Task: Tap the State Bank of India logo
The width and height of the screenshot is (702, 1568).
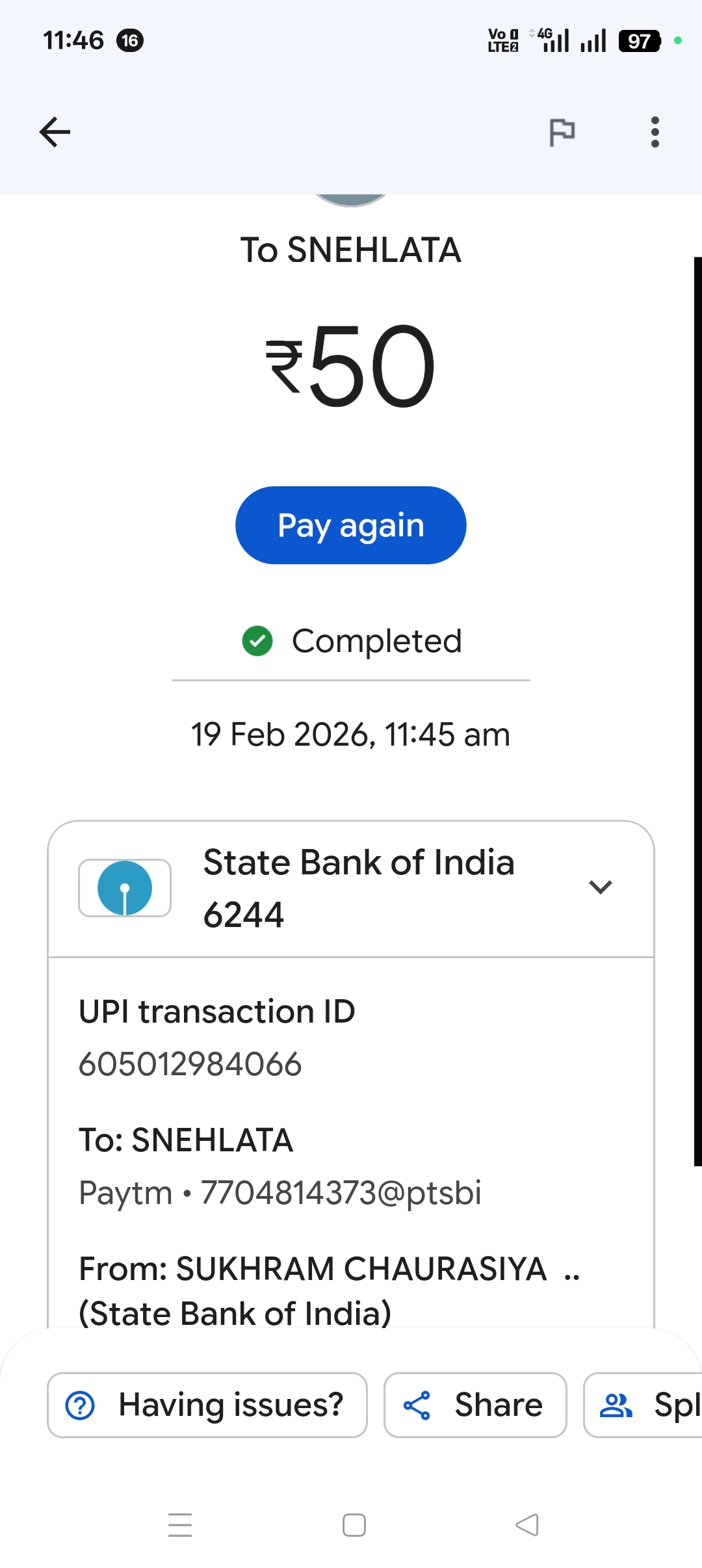Action: [x=125, y=888]
